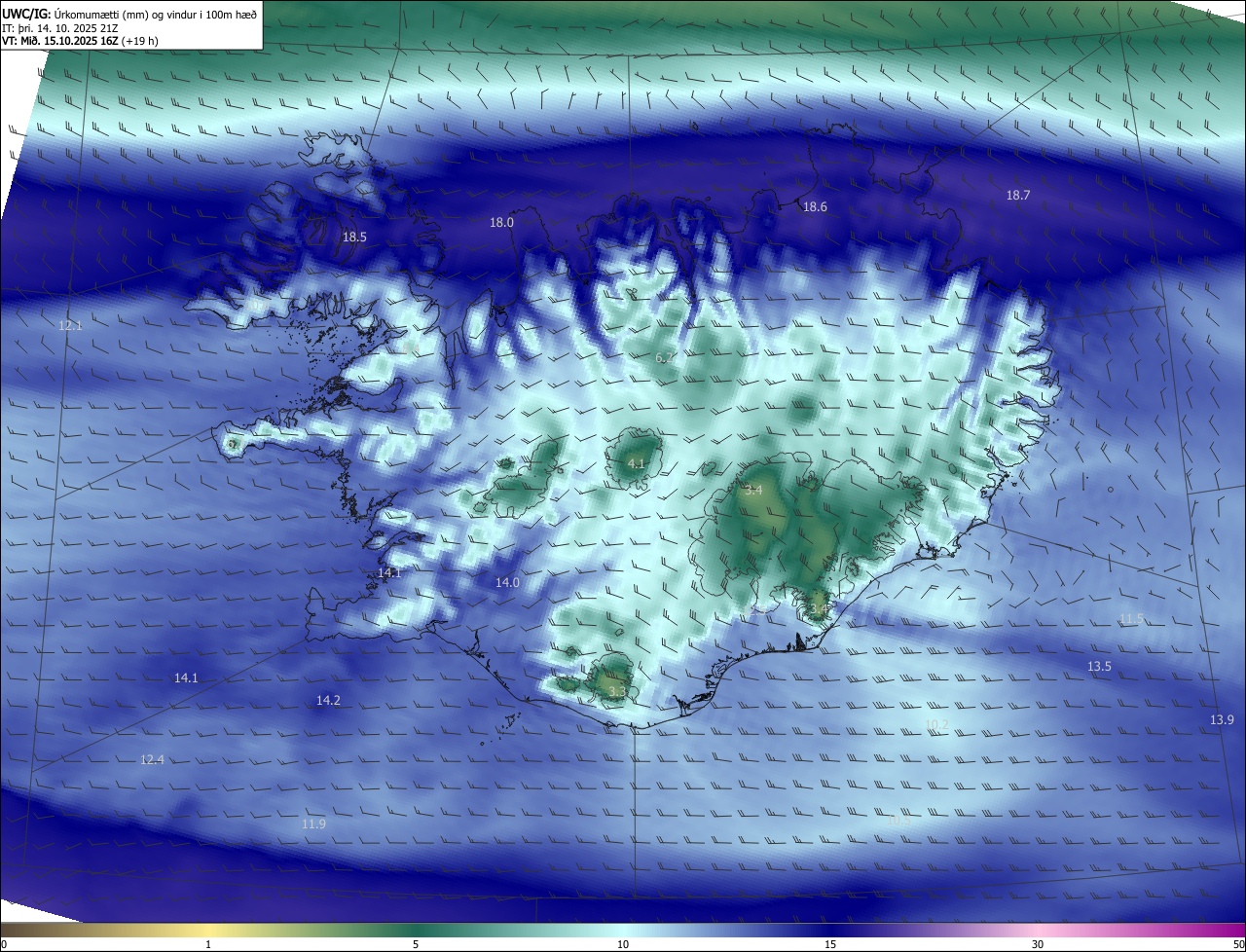Screen dimensions: 1246x952
Task: Click the 12.4 value label
Action: point(152,759)
